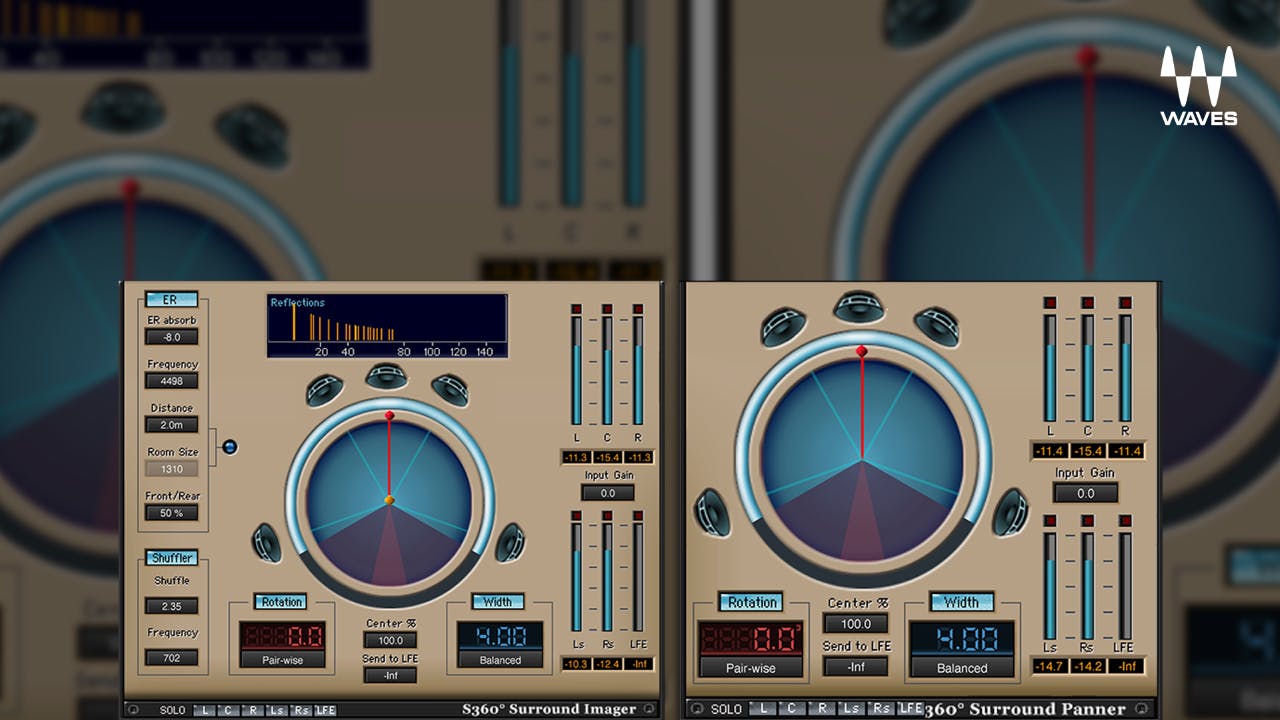Open the Pair-wise selector in Surround Panner

click(x=751, y=668)
